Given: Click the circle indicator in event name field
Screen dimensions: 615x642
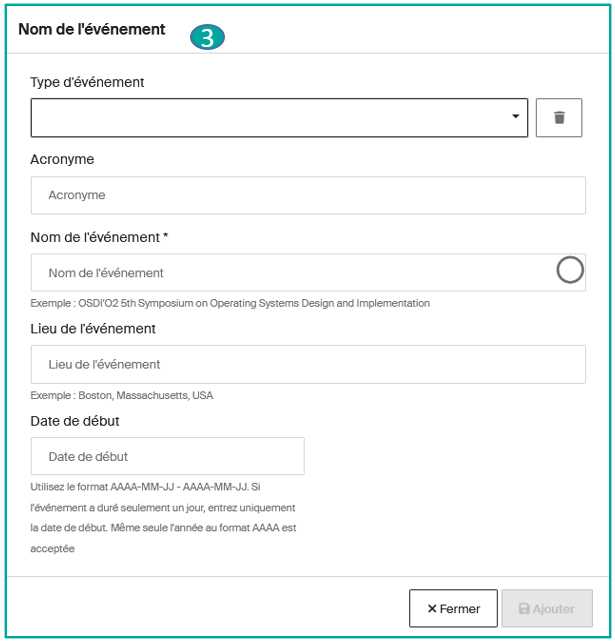Looking at the screenshot, I should click(x=570, y=270).
